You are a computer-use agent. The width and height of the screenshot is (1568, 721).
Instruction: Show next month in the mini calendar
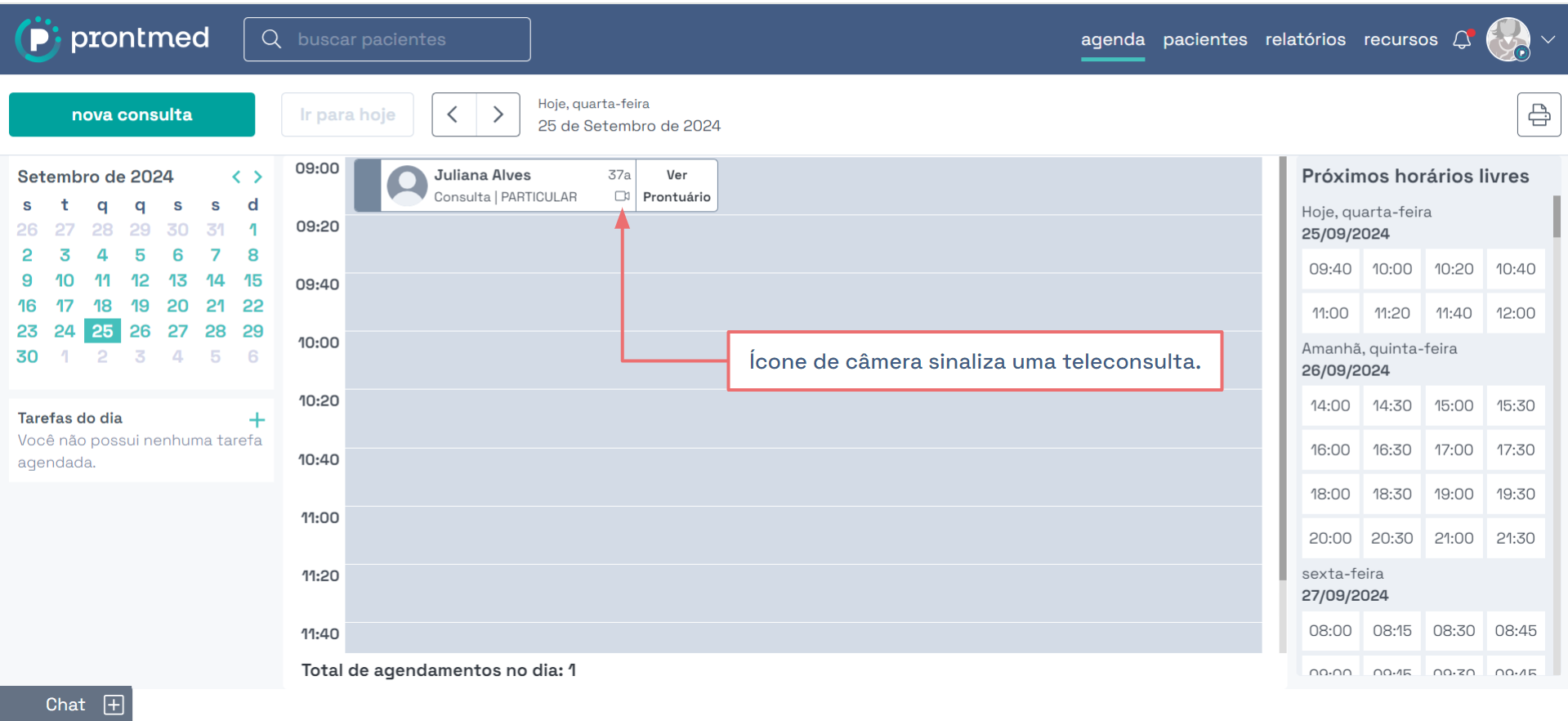(x=258, y=177)
